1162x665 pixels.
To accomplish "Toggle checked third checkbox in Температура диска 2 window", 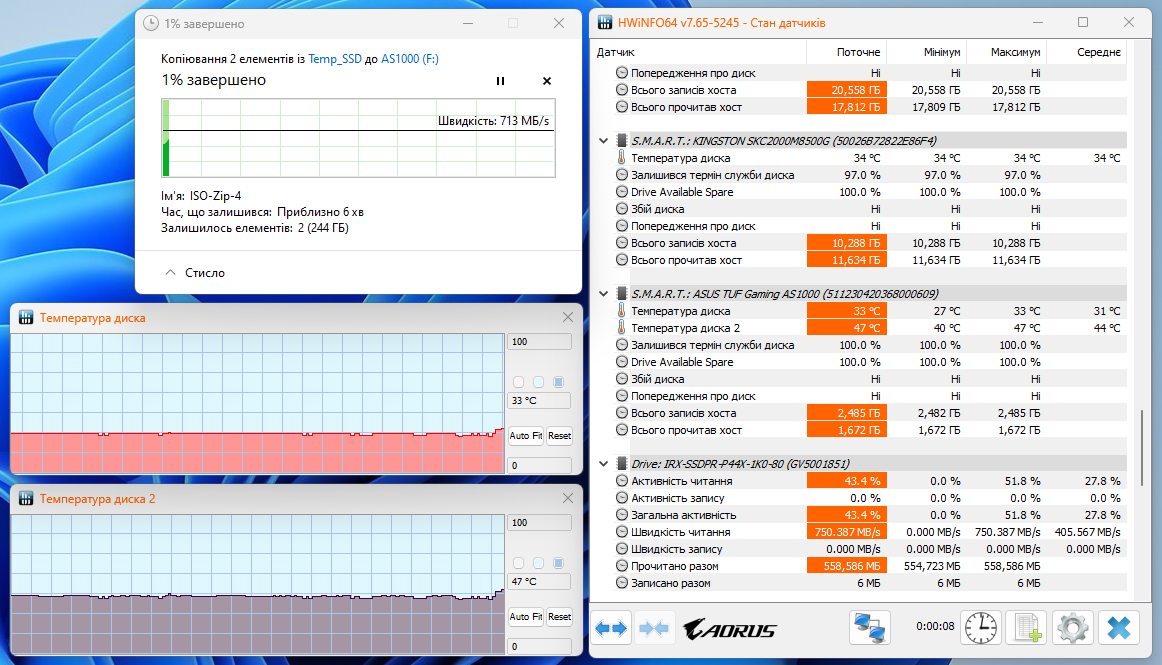I will pyautogui.click(x=559, y=563).
